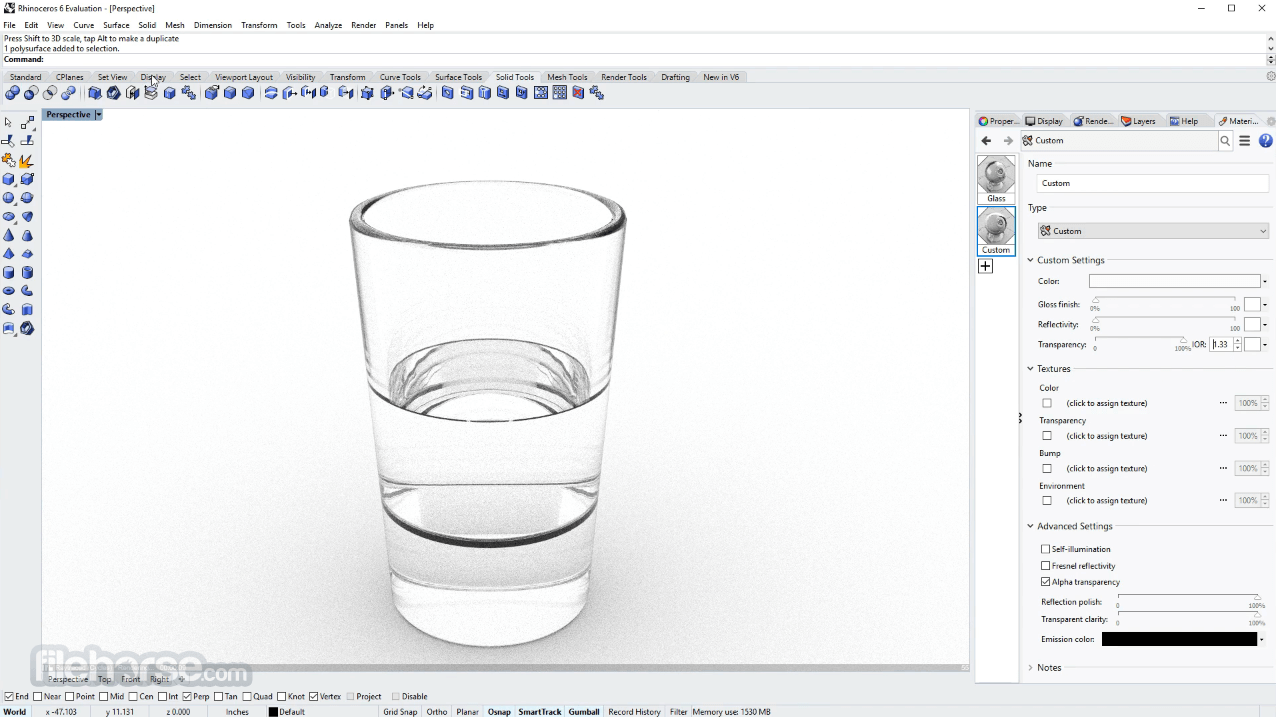The image size is (1276, 717).
Task: Open the Render menu
Action: [x=364, y=25]
